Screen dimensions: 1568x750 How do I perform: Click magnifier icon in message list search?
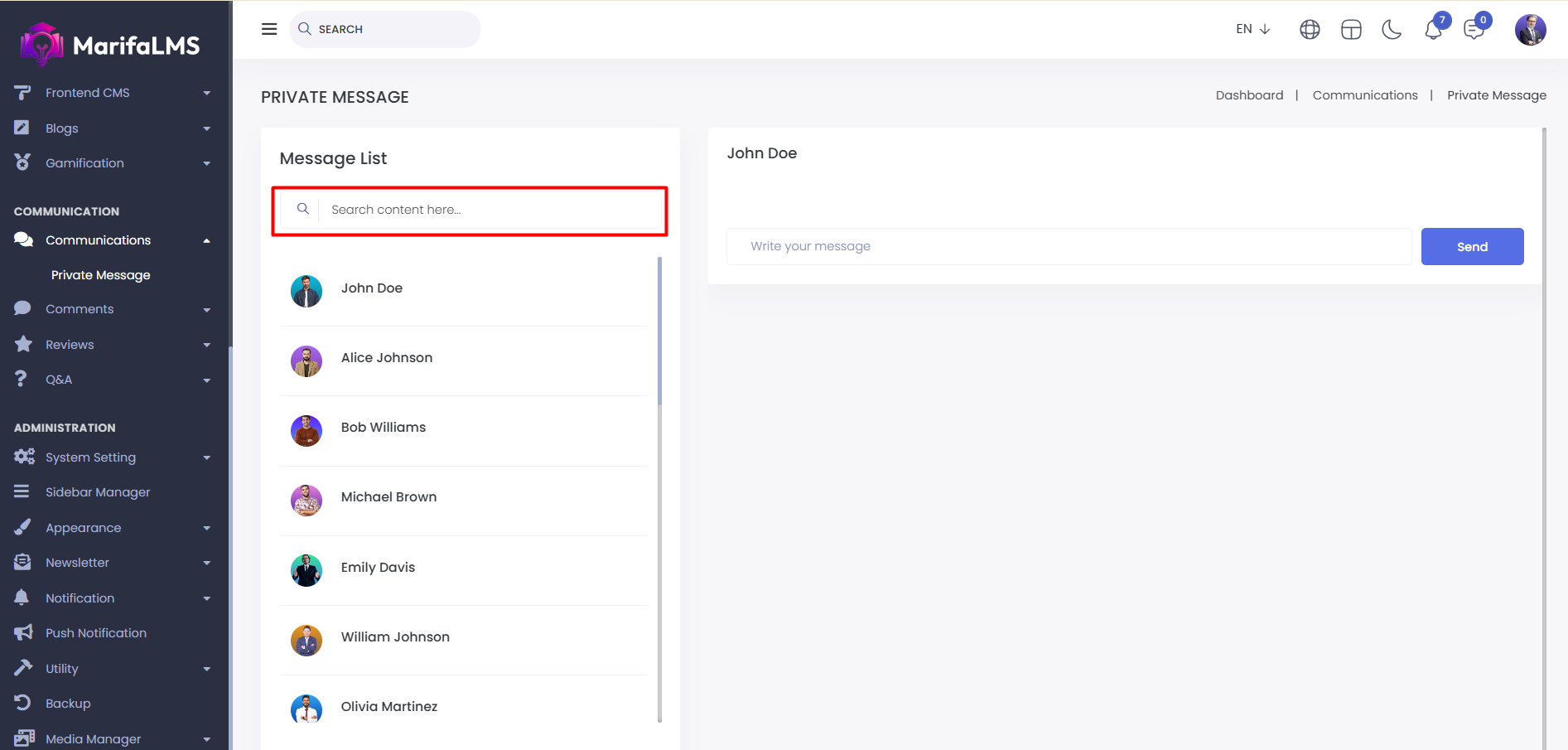(x=303, y=209)
